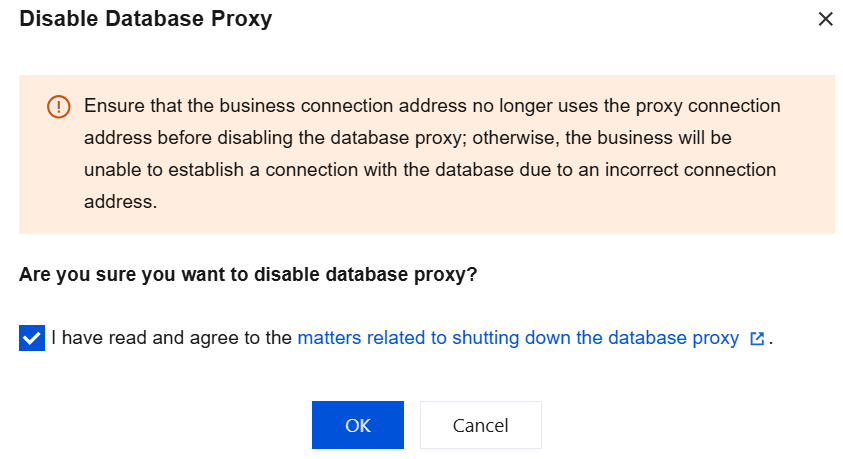Viewport: 843px width, 459px height.
Task: Click the "Are you sure" confirmation question
Action: pyautogui.click(x=248, y=275)
